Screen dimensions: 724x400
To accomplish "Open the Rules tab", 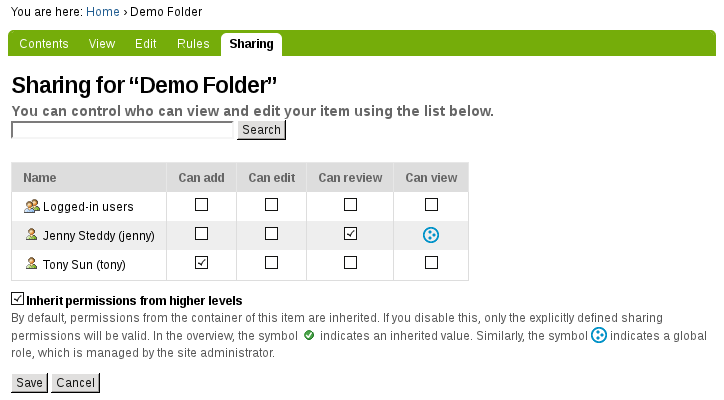I will click(193, 44).
